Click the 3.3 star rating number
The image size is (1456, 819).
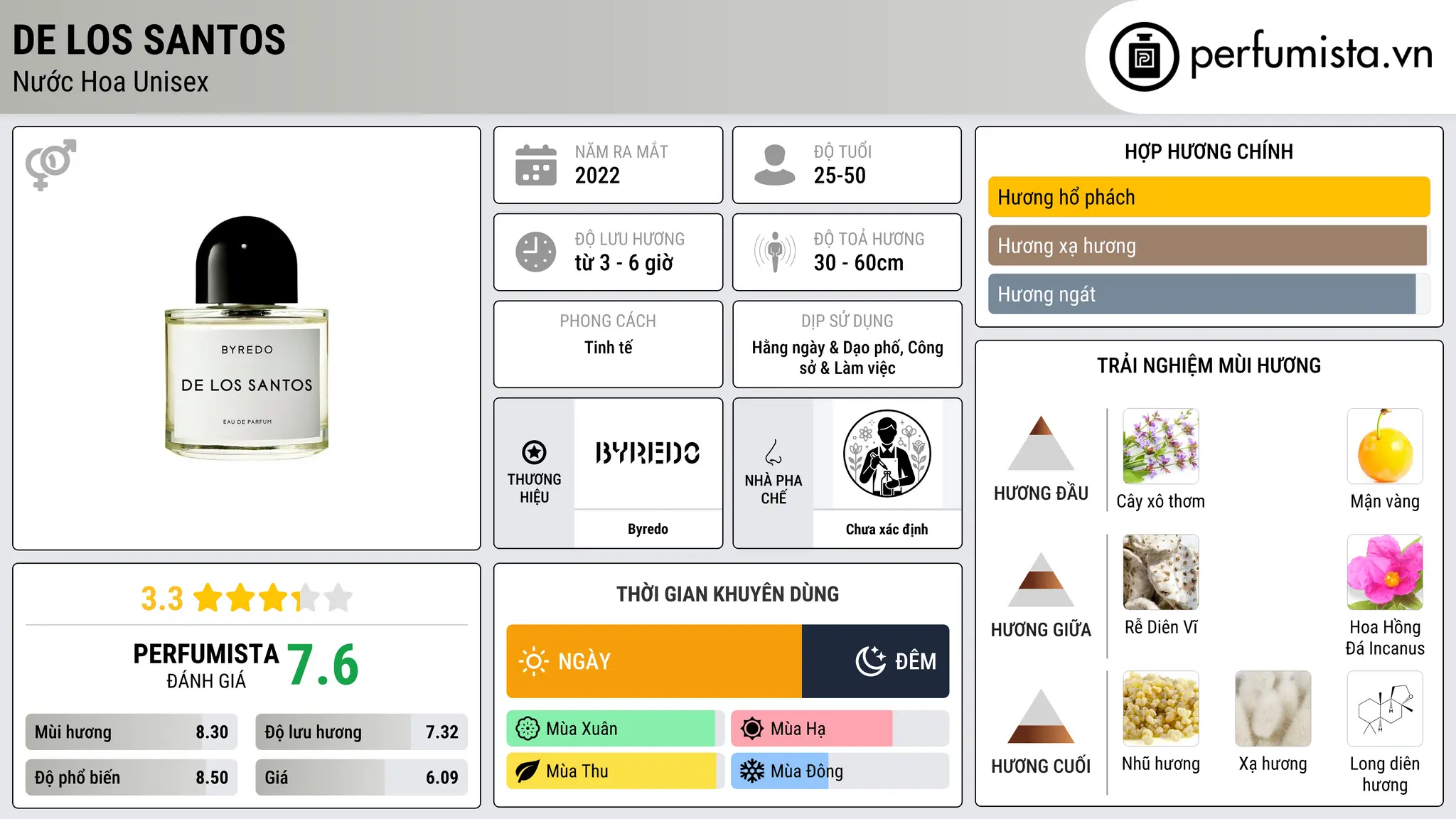tap(162, 599)
